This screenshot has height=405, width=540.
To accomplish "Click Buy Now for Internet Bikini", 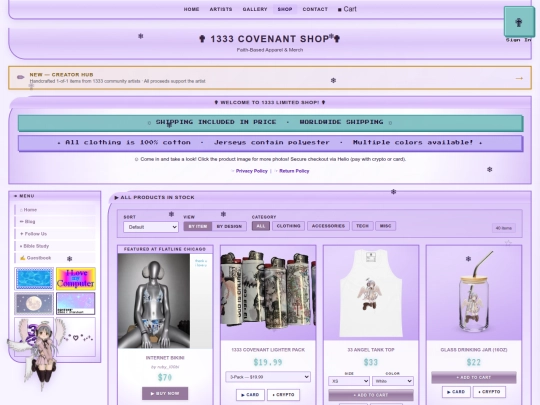I will pyautogui.click(x=165, y=393).
